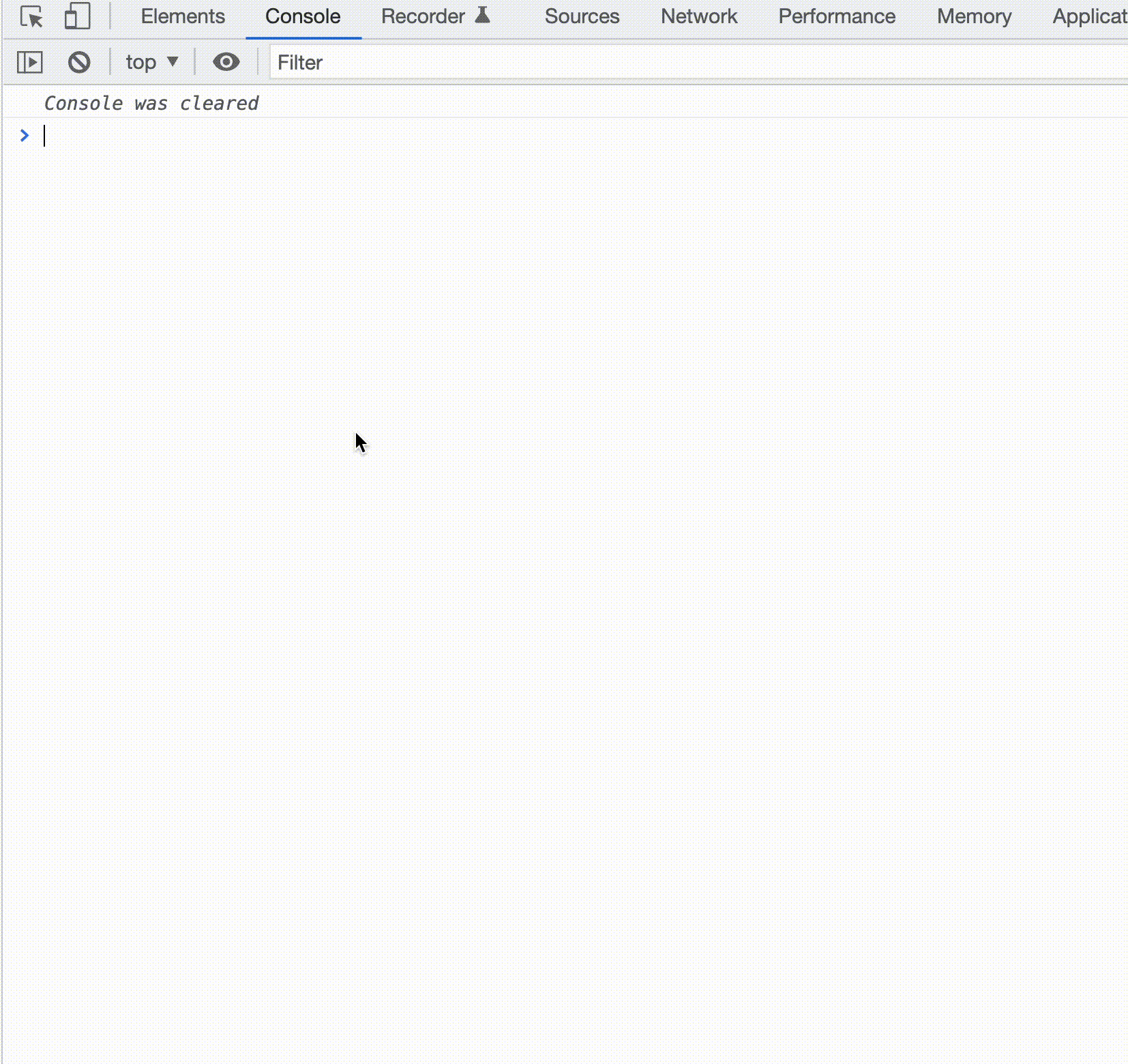Viewport: 1128px width, 1064px height.
Task: Open the Network tab
Action: [699, 16]
